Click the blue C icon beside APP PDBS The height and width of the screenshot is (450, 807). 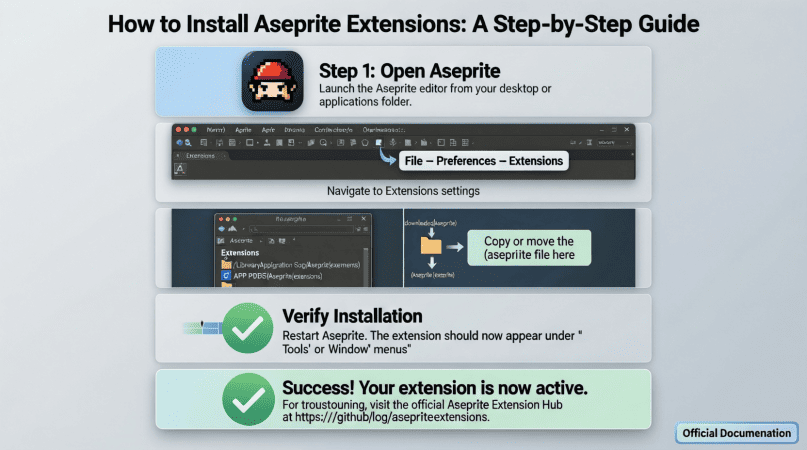(x=225, y=274)
